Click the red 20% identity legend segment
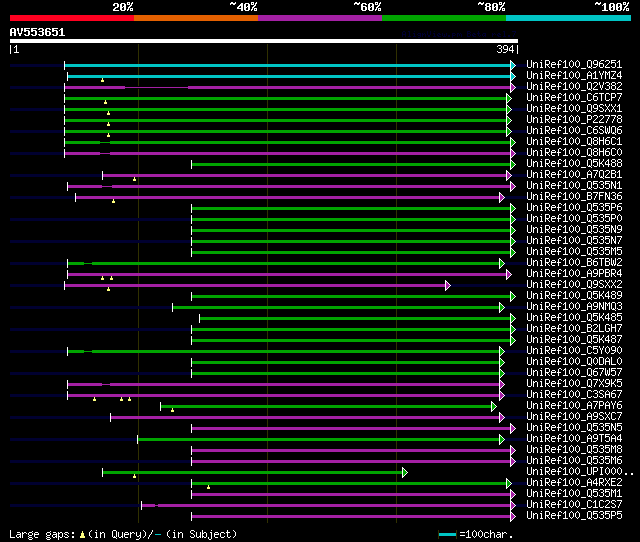640x542 pixels. (72, 18)
